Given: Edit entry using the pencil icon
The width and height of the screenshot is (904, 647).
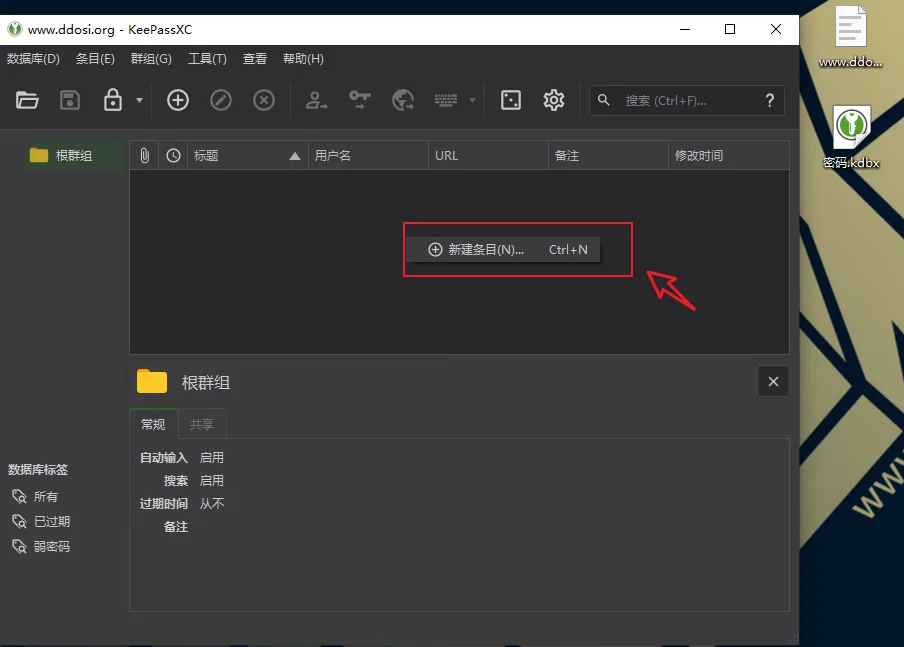Looking at the screenshot, I should pyautogui.click(x=221, y=100).
